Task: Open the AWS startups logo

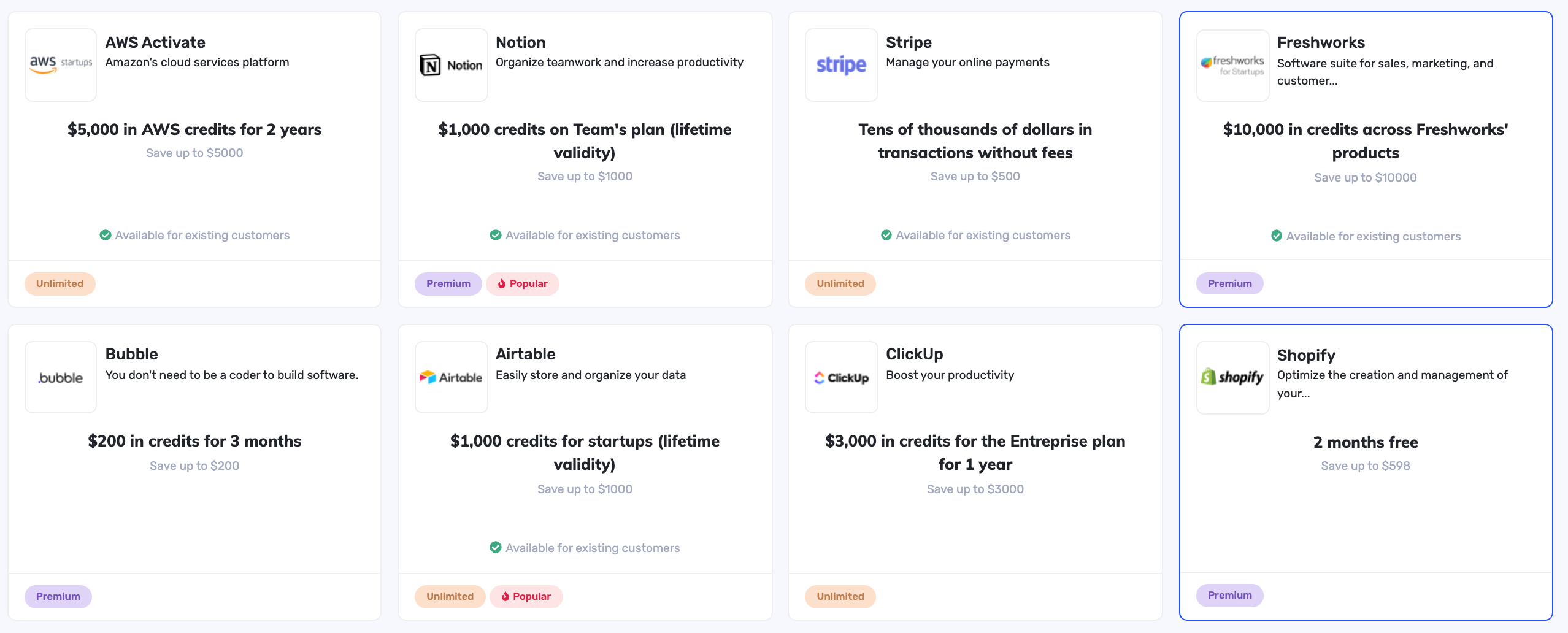Action: (61, 65)
